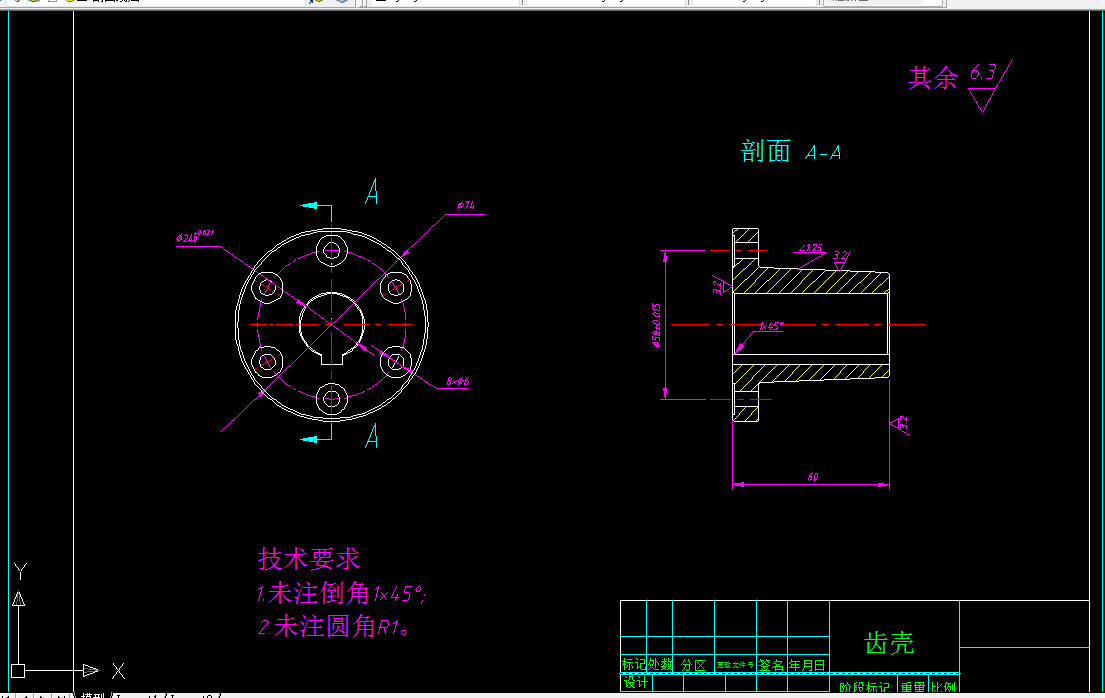The height and width of the screenshot is (698, 1105).
Task: Click the '年月日' title block cell
Action: click(807, 665)
